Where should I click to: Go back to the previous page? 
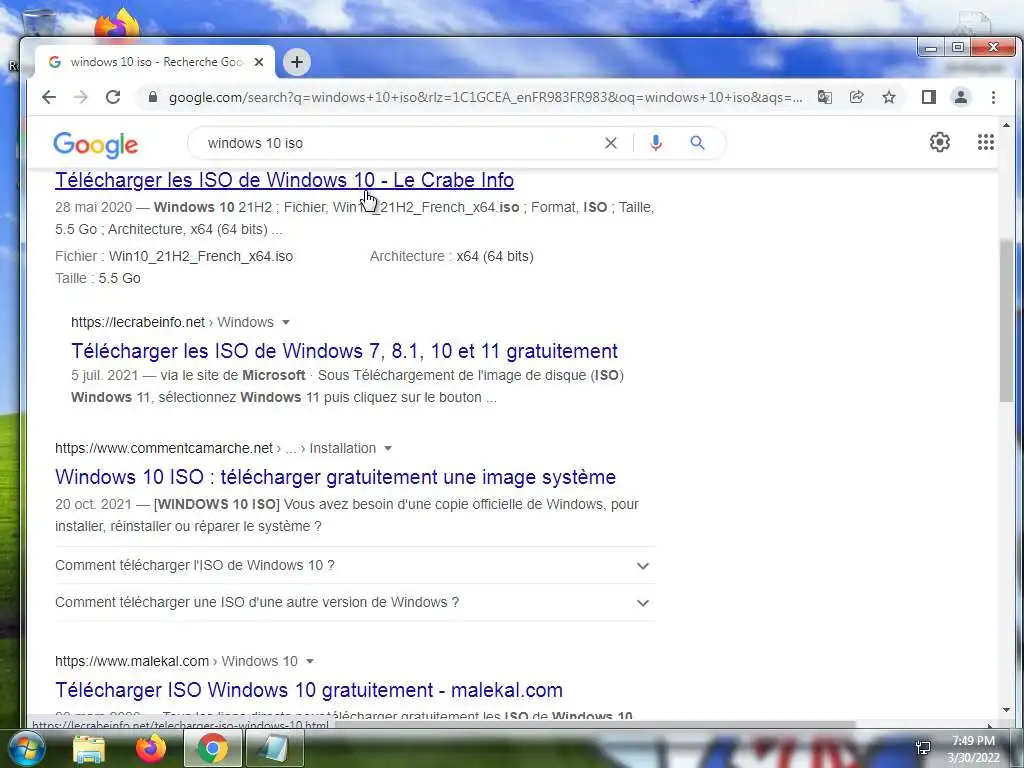(49, 97)
